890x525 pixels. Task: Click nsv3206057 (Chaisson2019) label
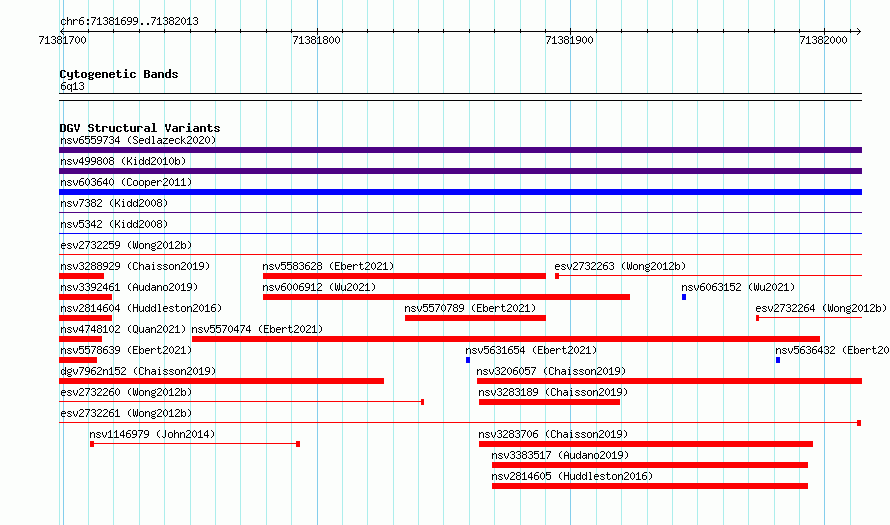click(551, 371)
